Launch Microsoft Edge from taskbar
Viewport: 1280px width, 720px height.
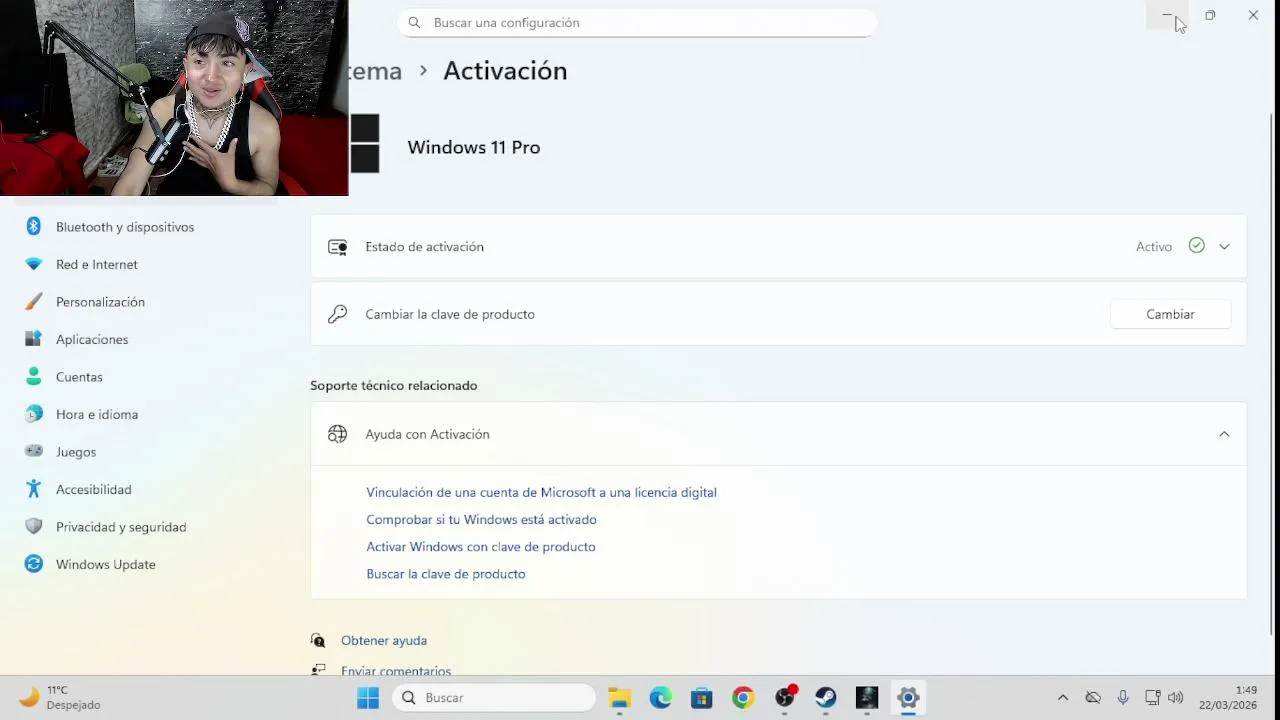661,698
